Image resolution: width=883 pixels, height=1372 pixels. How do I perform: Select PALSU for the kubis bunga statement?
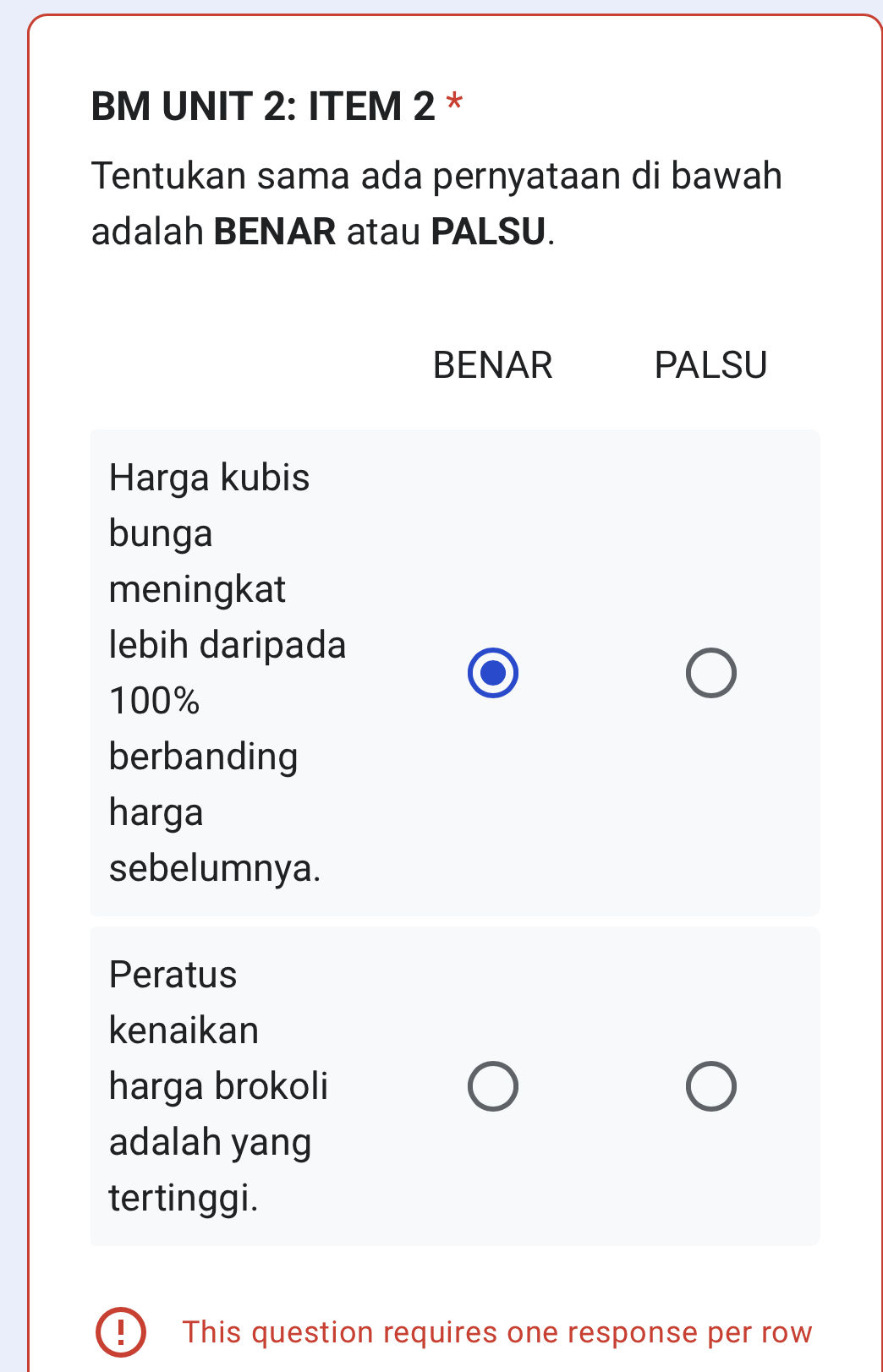710,672
